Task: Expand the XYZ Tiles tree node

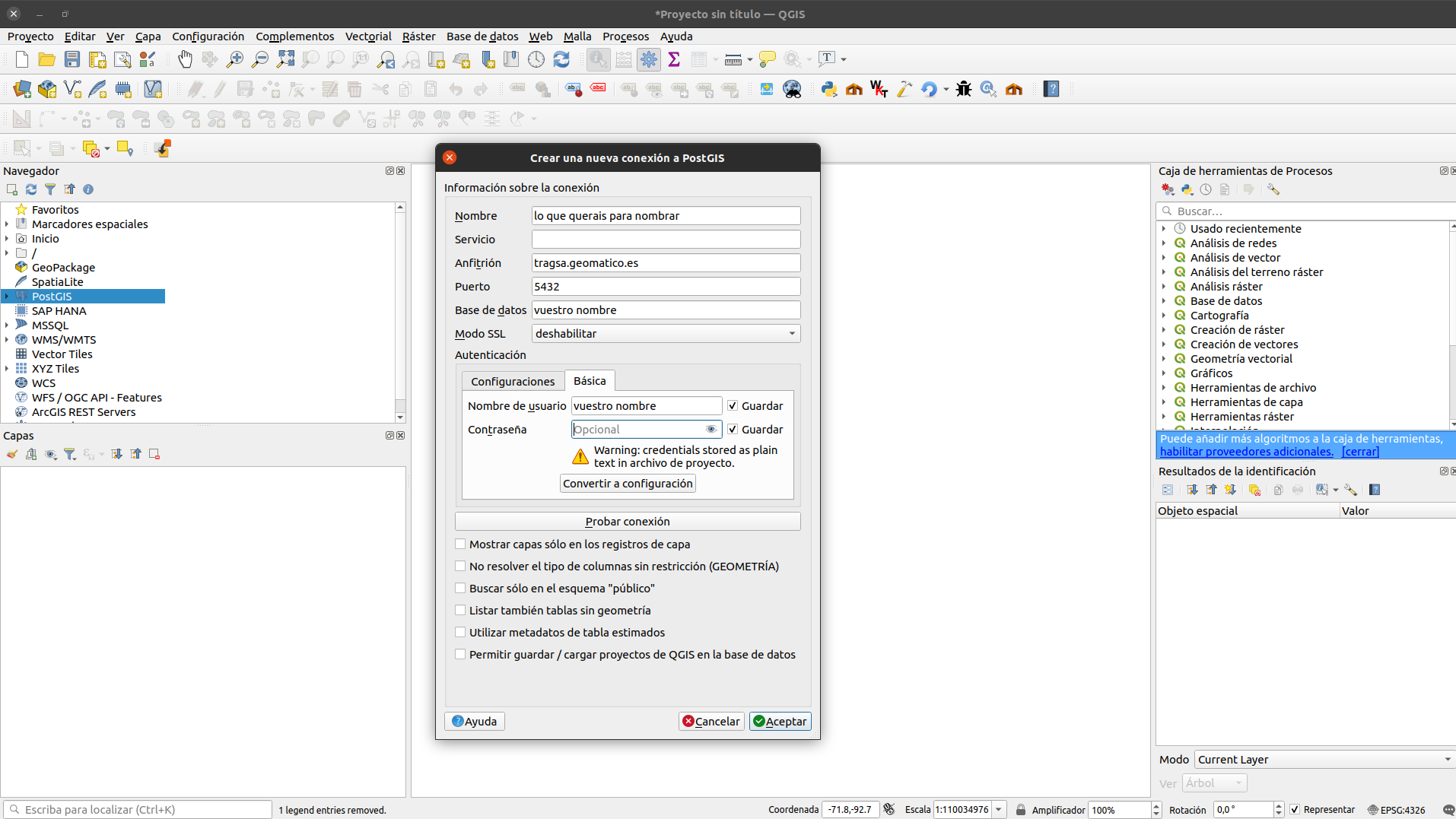Action: [7, 369]
